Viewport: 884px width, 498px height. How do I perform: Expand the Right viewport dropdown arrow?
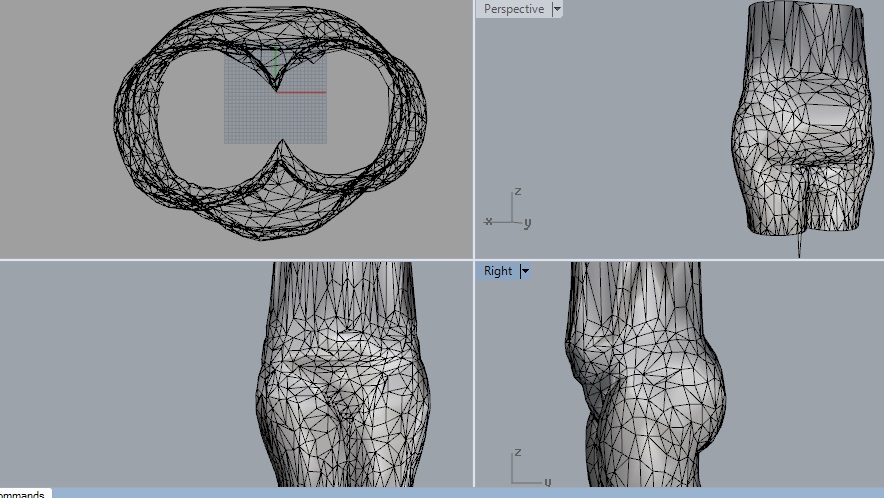coord(525,271)
